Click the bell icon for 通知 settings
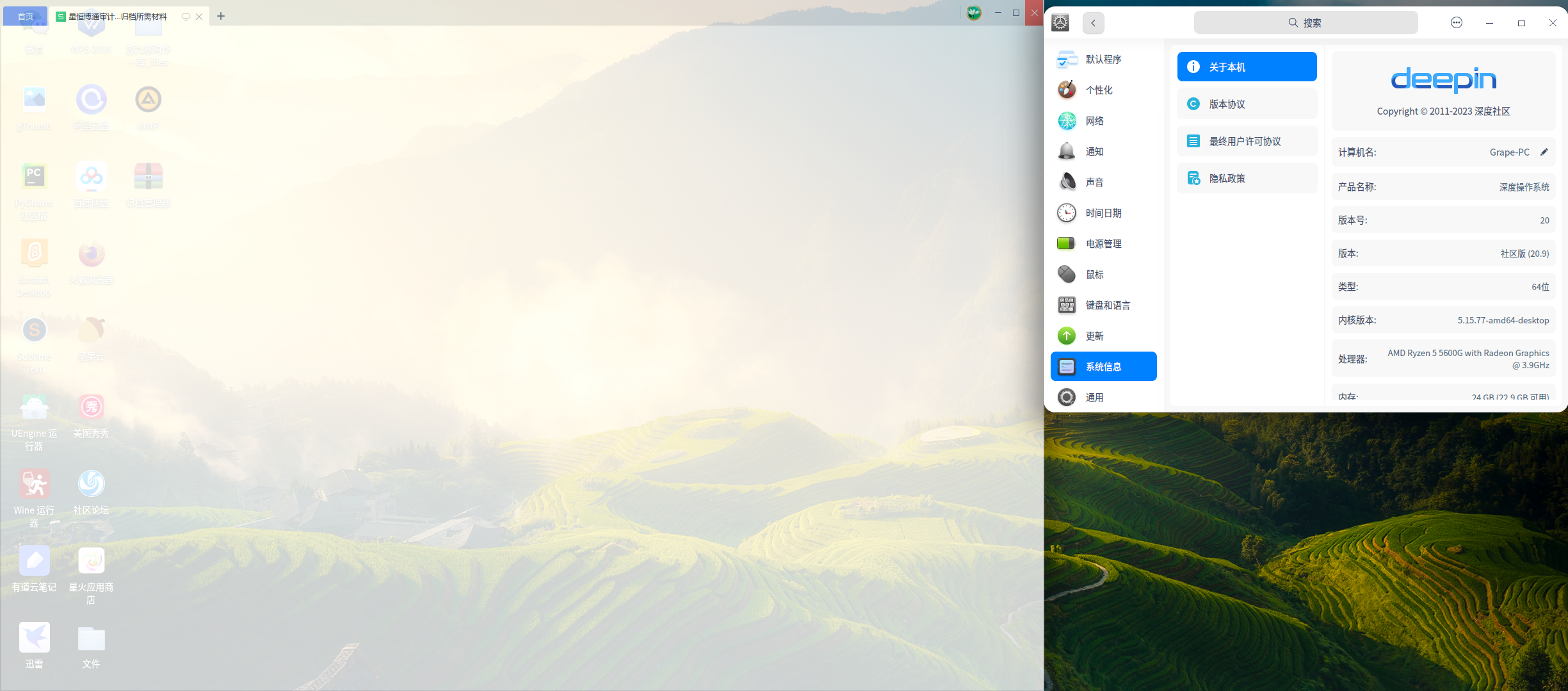Image resolution: width=1568 pixels, height=691 pixels. [1067, 151]
